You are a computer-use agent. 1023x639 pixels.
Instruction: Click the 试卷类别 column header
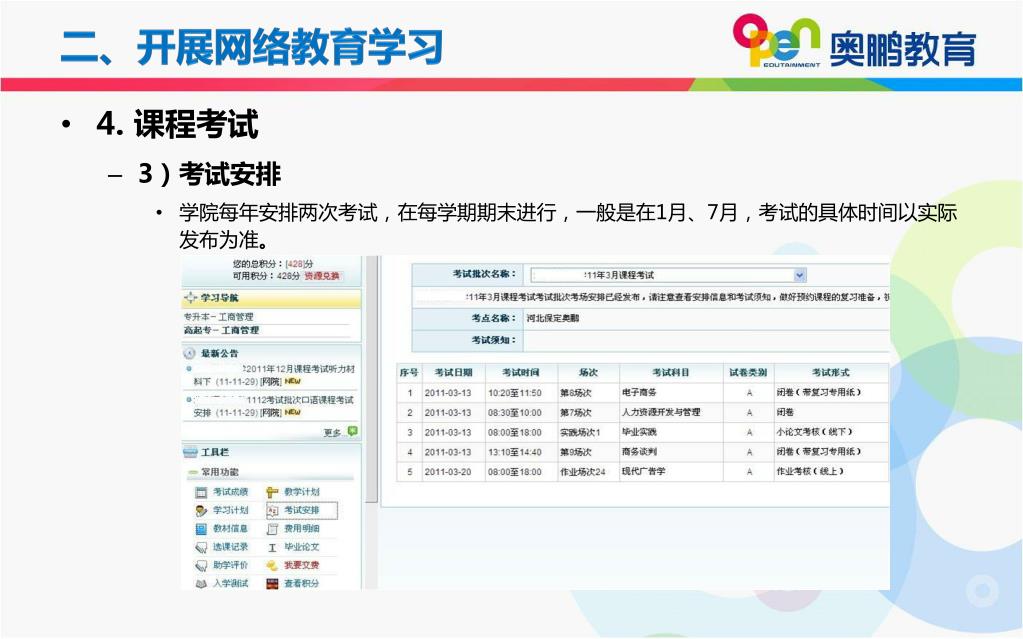pyautogui.click(x=748, y=373)
